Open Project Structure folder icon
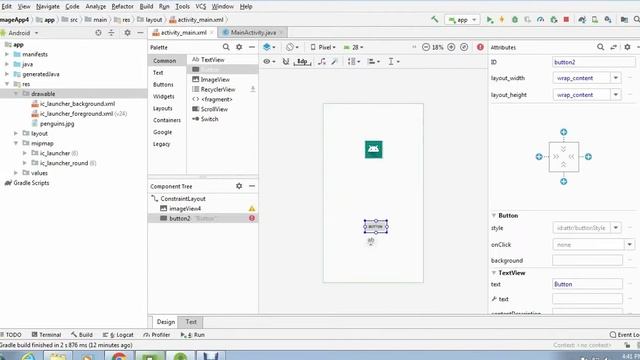Image resolution: width=640 pixels, height=360 pixels. [624, 19]
